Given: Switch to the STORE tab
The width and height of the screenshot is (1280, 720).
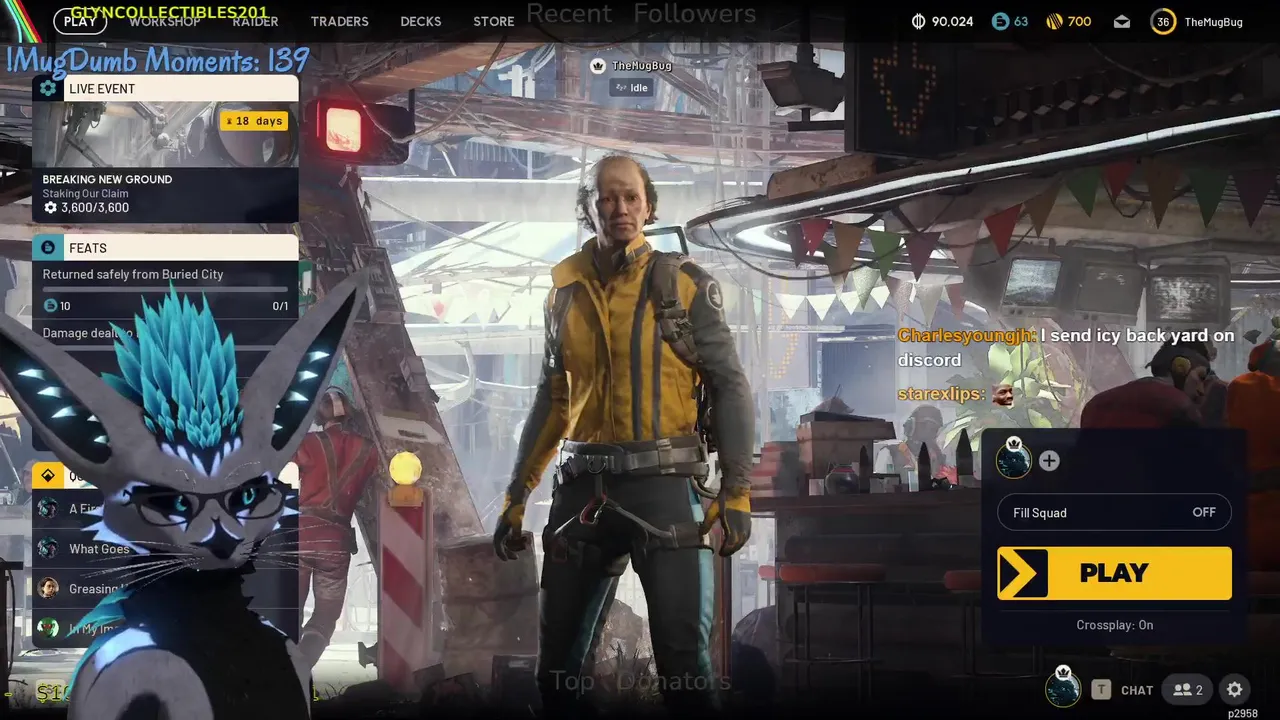Looking at the screenshot, I should [494, 21].
